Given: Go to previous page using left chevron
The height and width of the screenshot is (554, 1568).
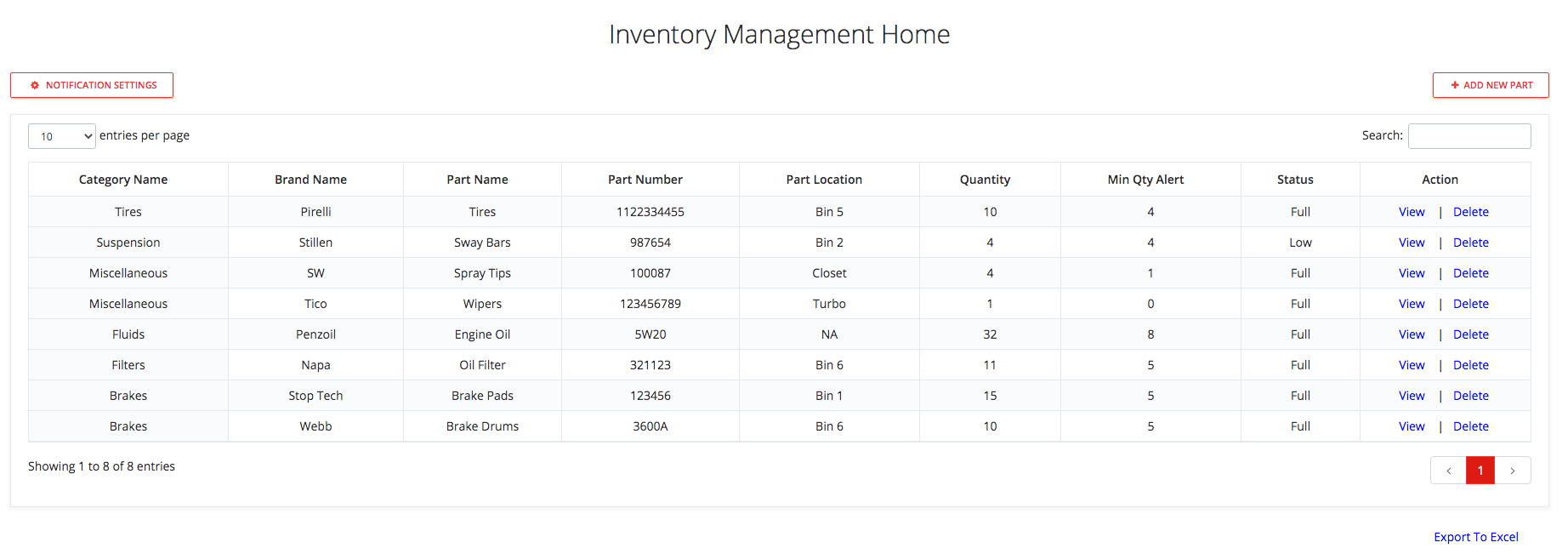Looking at the screenshot, I should 1448,471.
